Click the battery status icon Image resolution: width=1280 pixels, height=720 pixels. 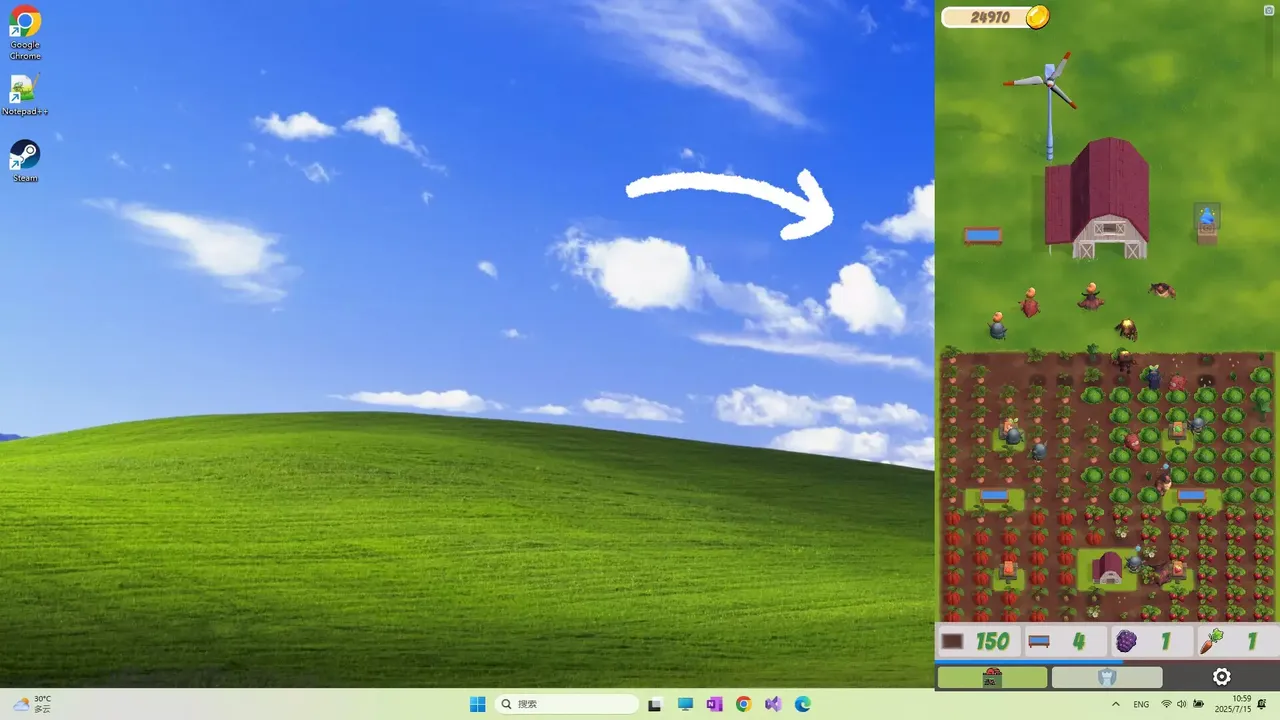coord(1199,704)
